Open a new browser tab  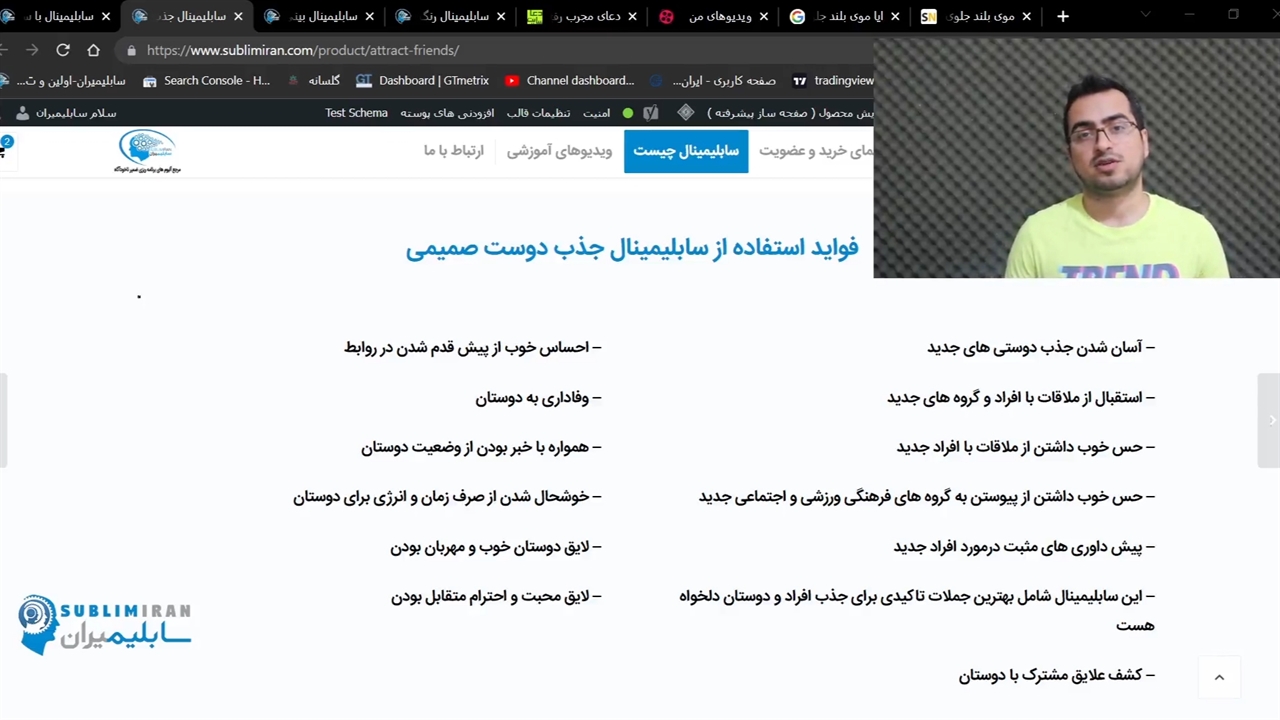click(1063, 16)
